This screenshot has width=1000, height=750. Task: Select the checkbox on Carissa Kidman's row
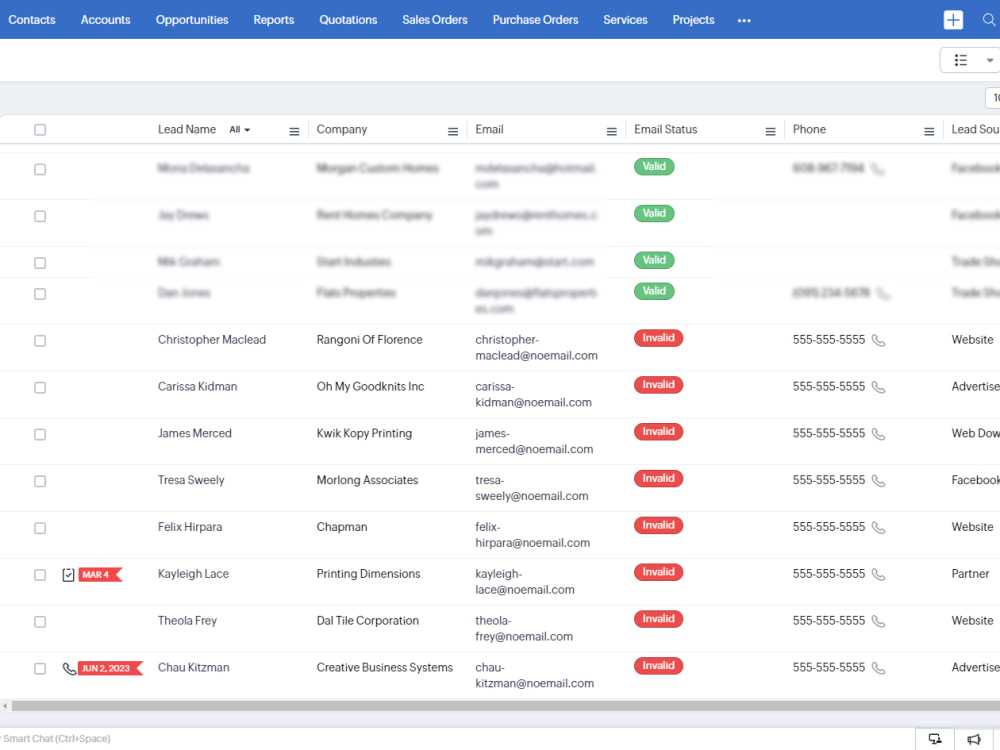pos(40,387)
